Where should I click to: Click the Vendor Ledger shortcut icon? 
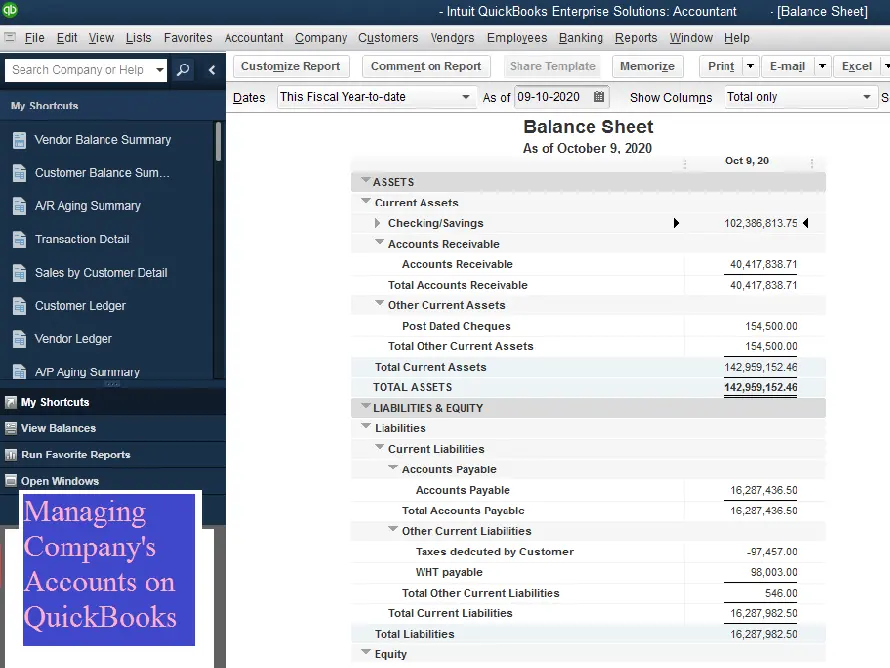(x=19, y=339)
